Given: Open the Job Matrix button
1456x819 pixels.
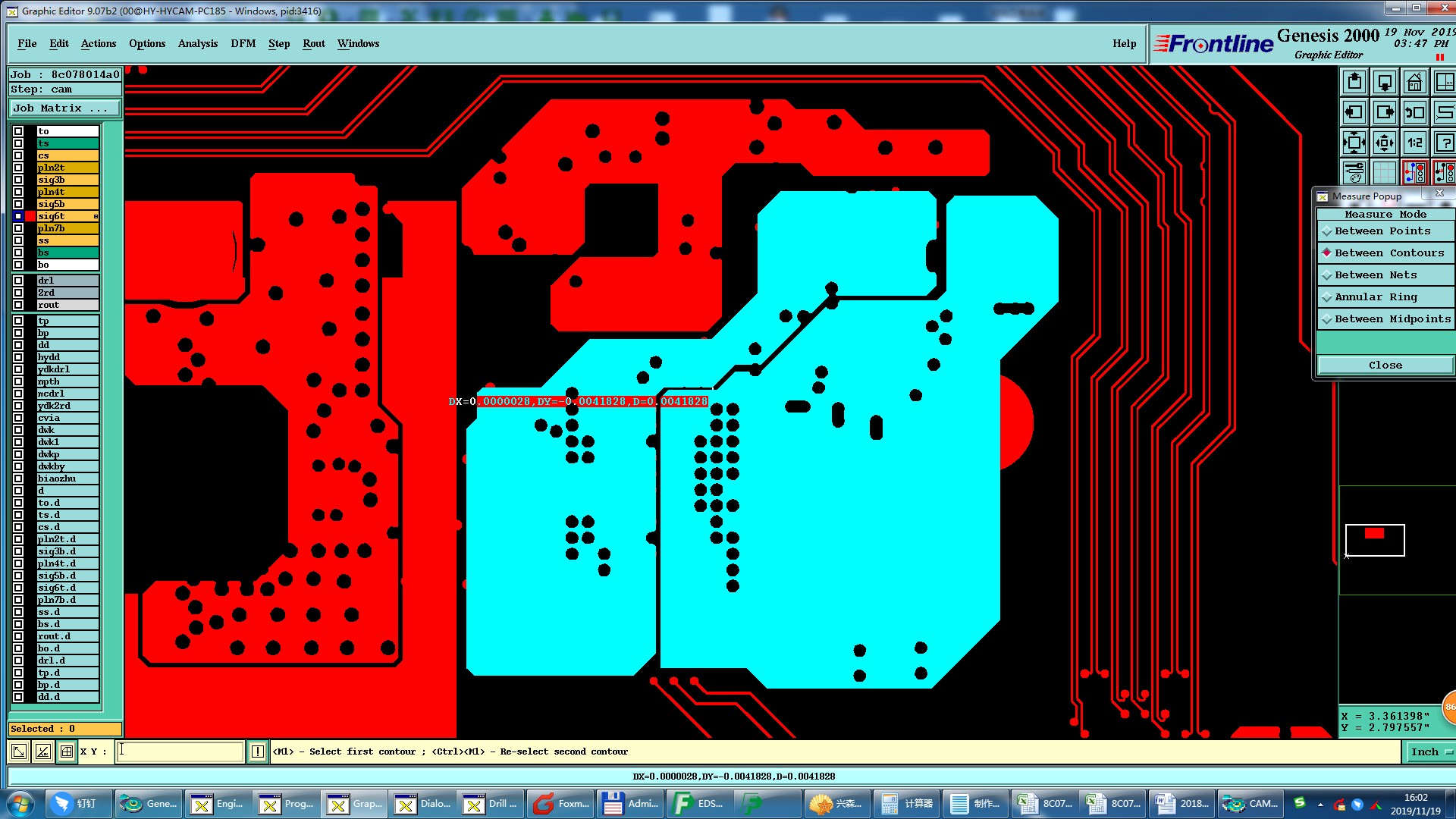Looking at the screenshot, I should [64, 108].
